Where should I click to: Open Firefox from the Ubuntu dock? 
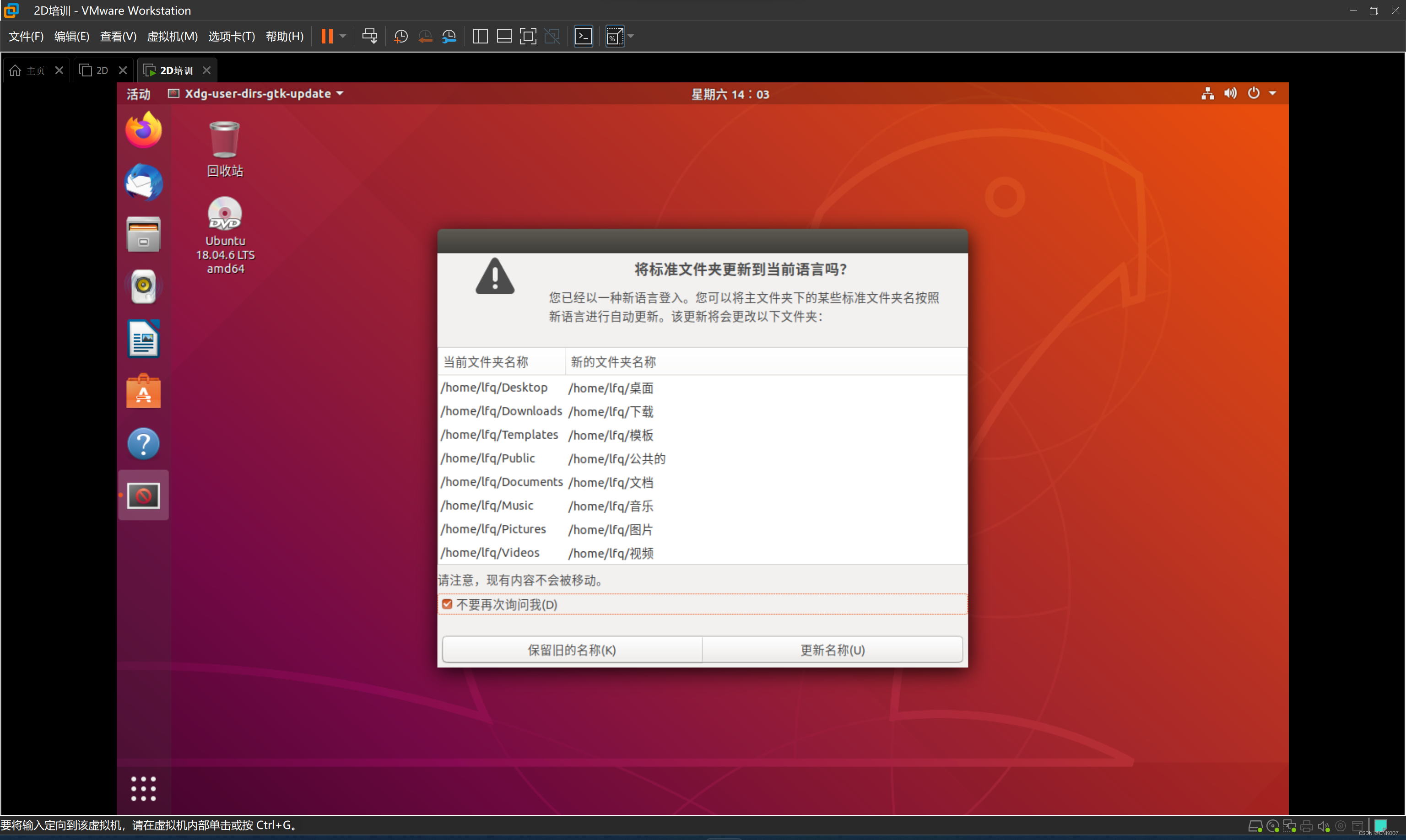pos(143,129)
